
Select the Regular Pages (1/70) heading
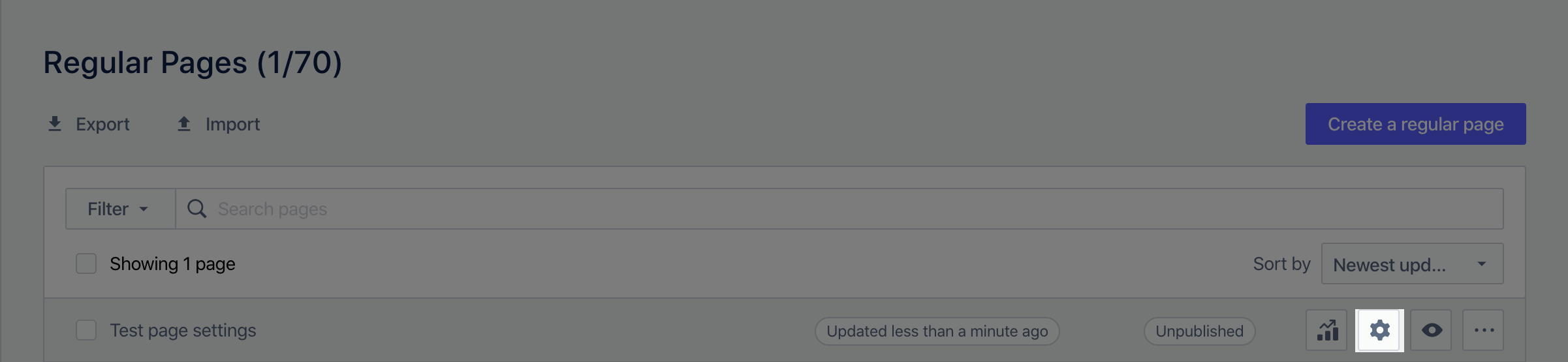click(193, 63)
